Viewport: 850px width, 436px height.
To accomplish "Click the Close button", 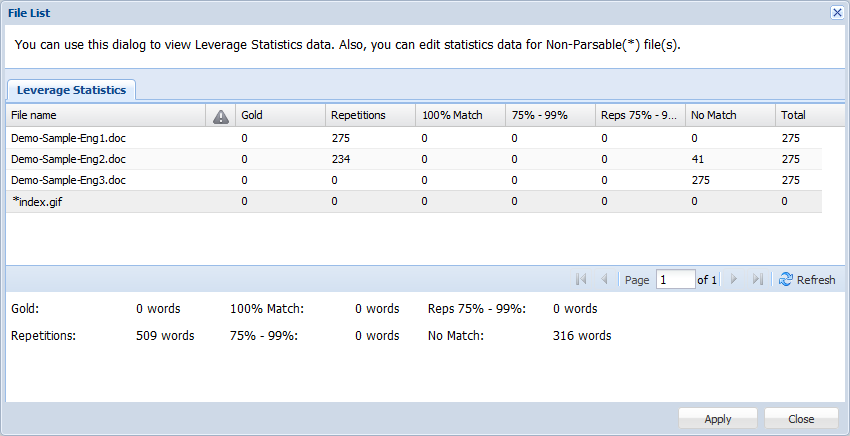I will pos(800,419).
